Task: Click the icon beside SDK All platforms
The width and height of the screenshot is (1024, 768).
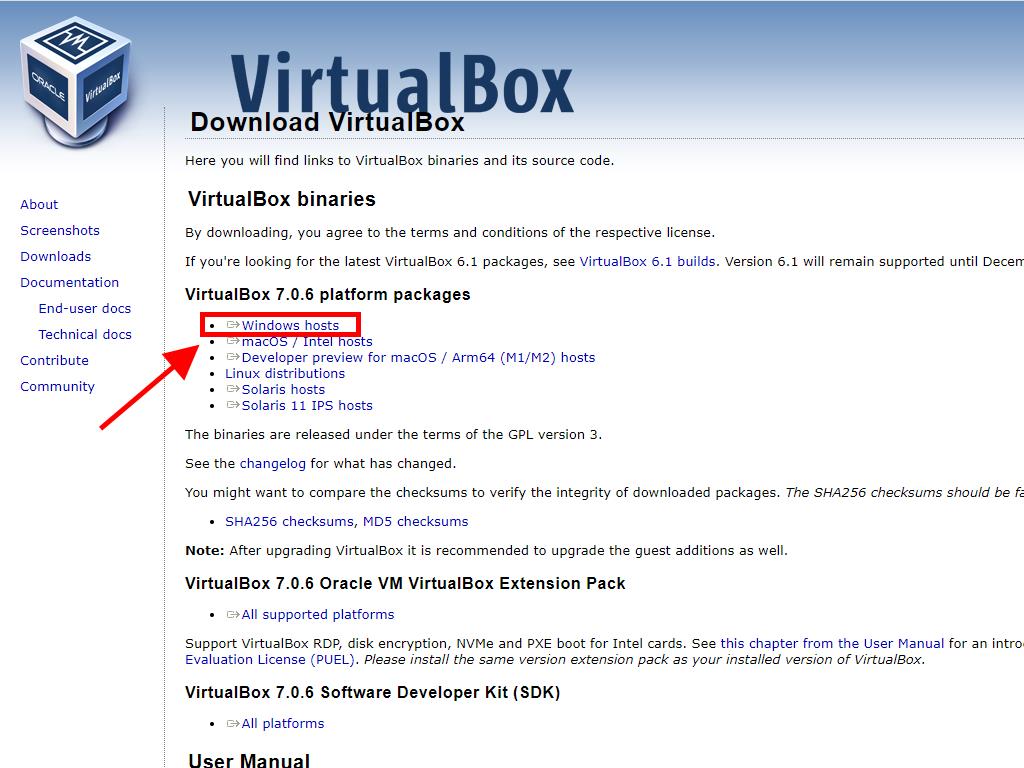Action: [x=233, y=723]
